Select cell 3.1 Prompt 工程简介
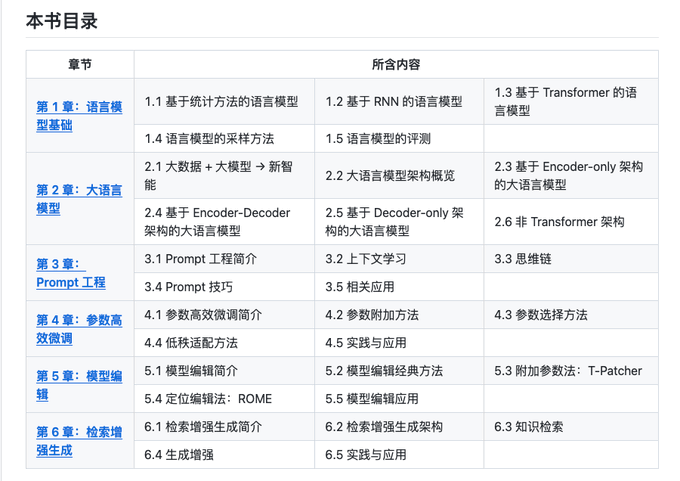 pos(224,259)
